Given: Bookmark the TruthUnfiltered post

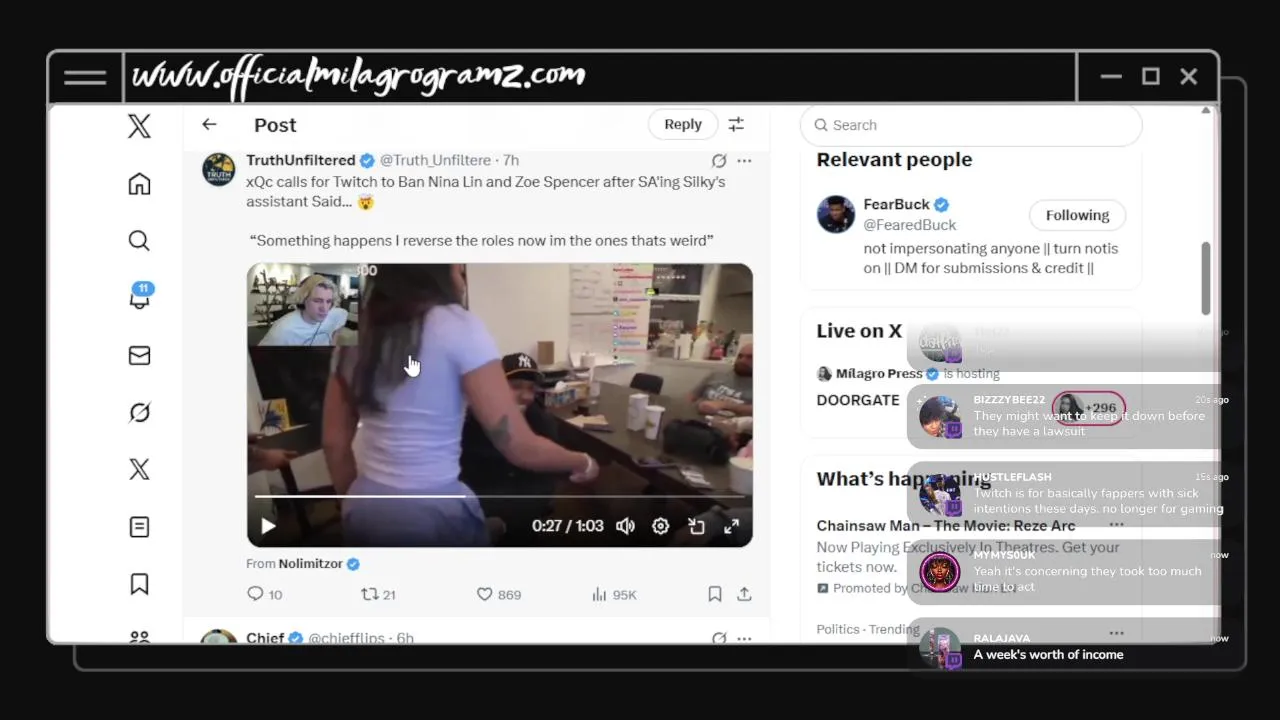Looking at the screenshot, I should click(715, 594).
